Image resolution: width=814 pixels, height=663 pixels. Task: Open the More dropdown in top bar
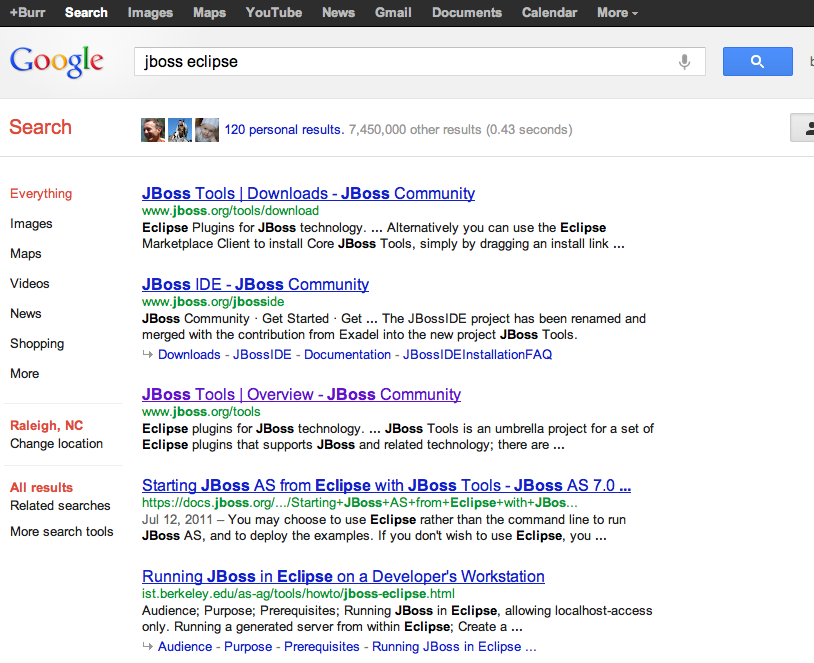click(617, 12)
